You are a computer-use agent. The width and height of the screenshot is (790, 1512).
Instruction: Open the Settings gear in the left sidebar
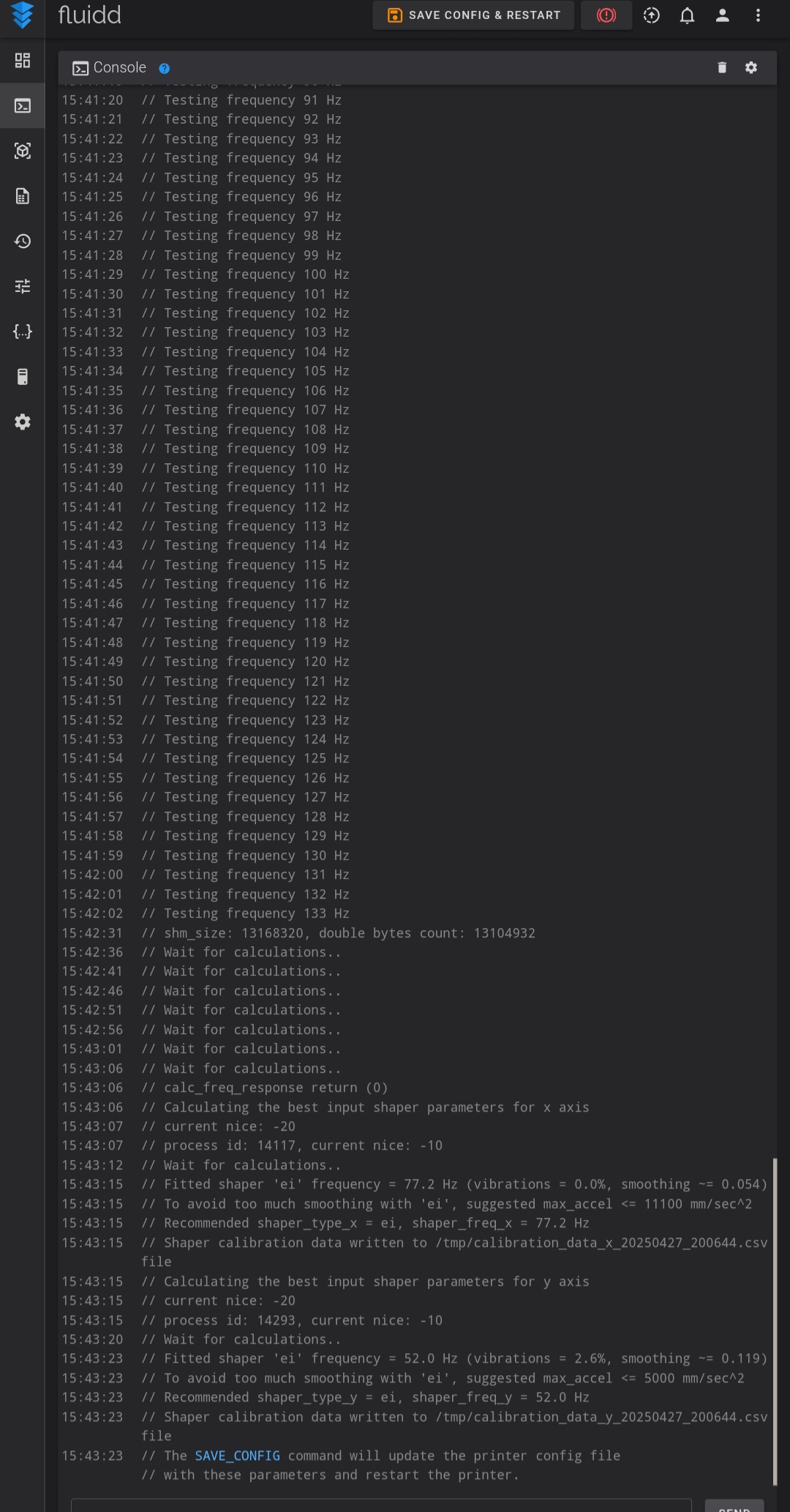(x=23, y=422)
